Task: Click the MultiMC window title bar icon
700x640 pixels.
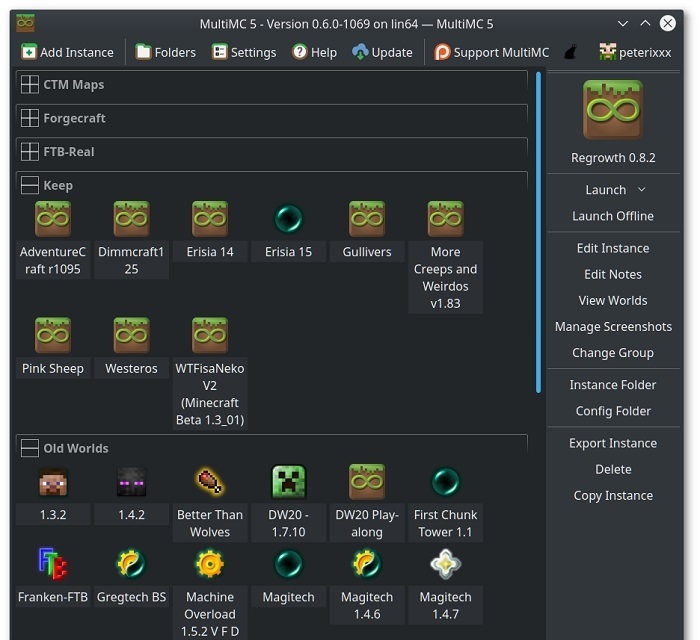Action: tap(25, 23)
